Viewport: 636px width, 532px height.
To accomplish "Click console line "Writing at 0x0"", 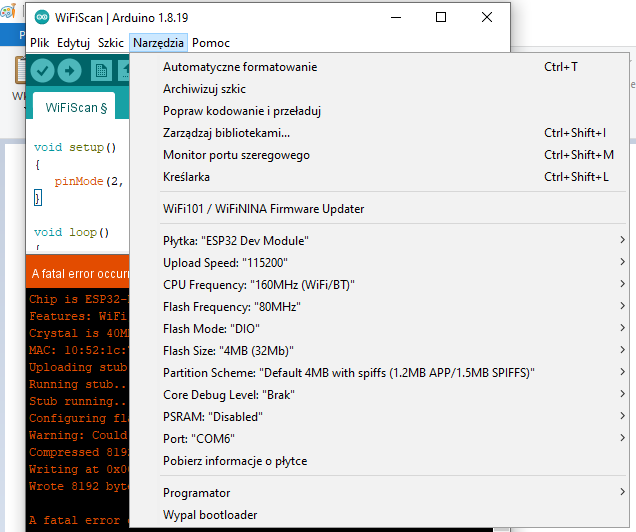I will coord(79,470).
